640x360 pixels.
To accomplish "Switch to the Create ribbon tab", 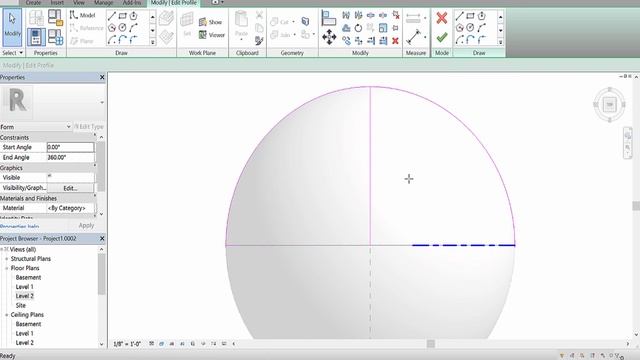I will tap(33, 2).
